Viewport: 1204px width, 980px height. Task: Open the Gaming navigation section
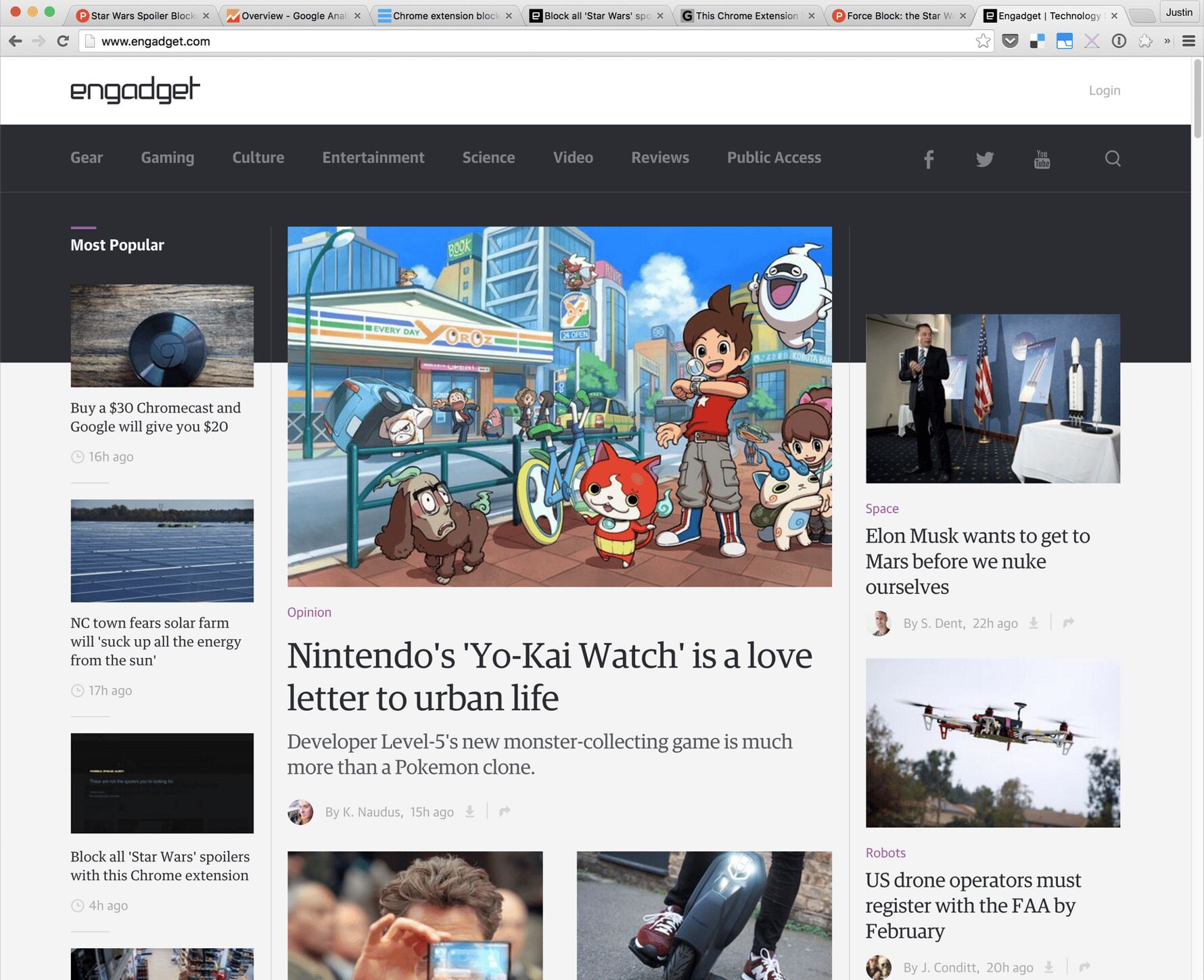(x=167, y=158)
